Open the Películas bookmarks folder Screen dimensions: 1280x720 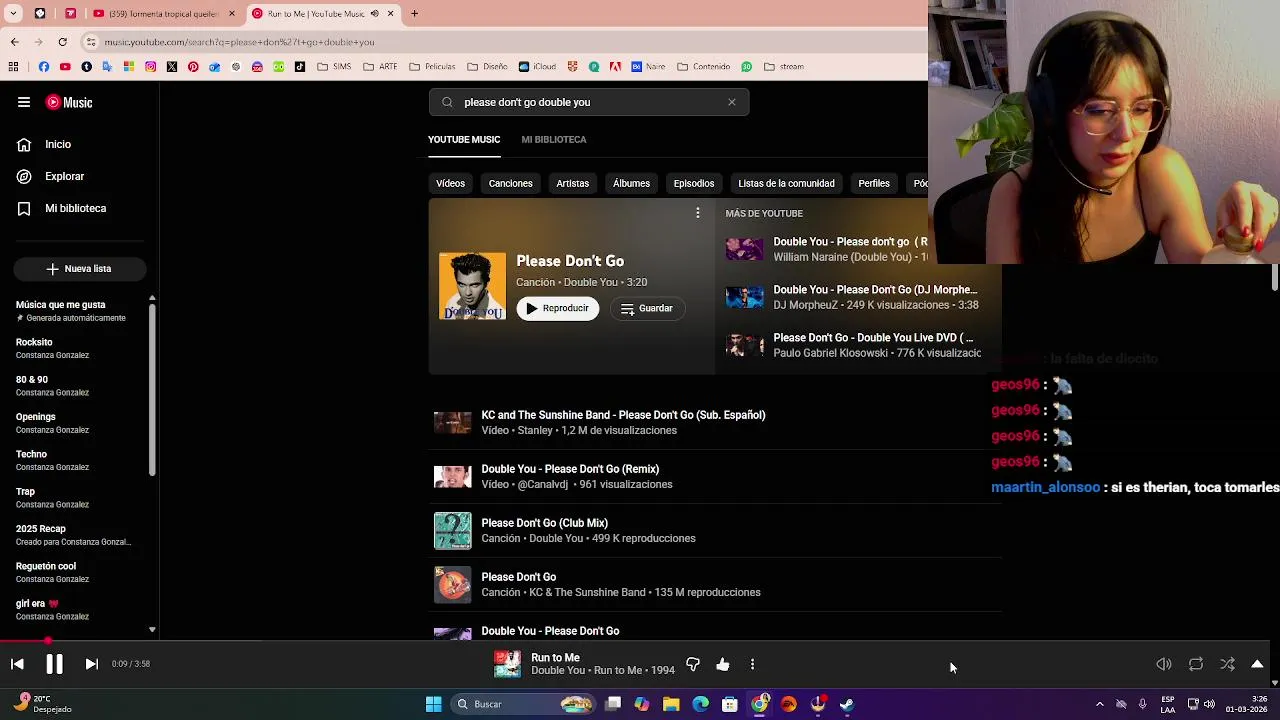click(432, 67)
